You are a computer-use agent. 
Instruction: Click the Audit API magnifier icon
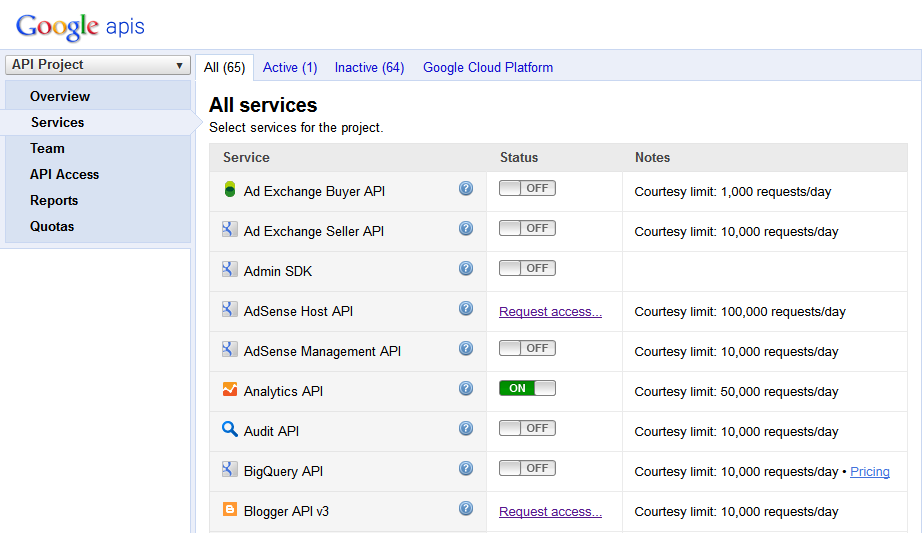tap(229, 429)
